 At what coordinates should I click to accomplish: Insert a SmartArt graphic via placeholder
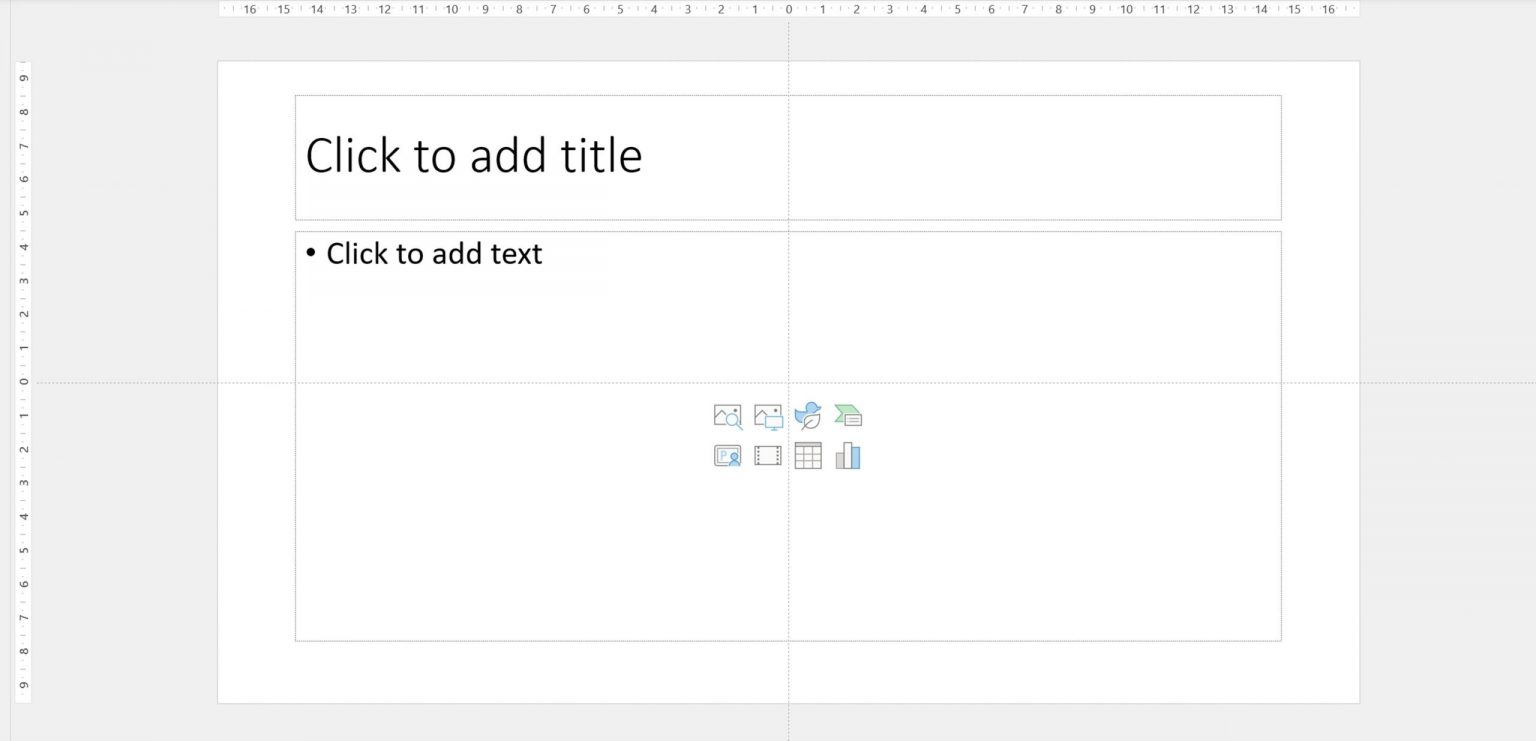(x=848, y=416)
